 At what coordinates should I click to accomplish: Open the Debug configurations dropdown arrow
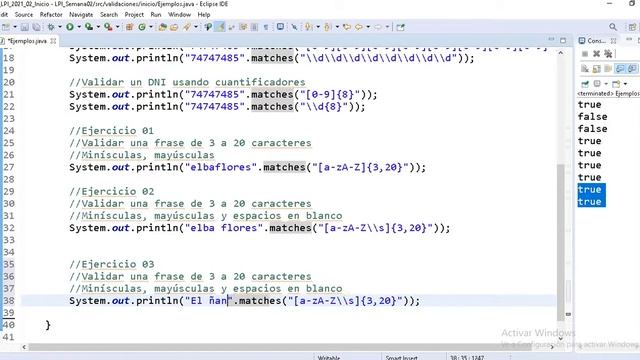(60, 27)
